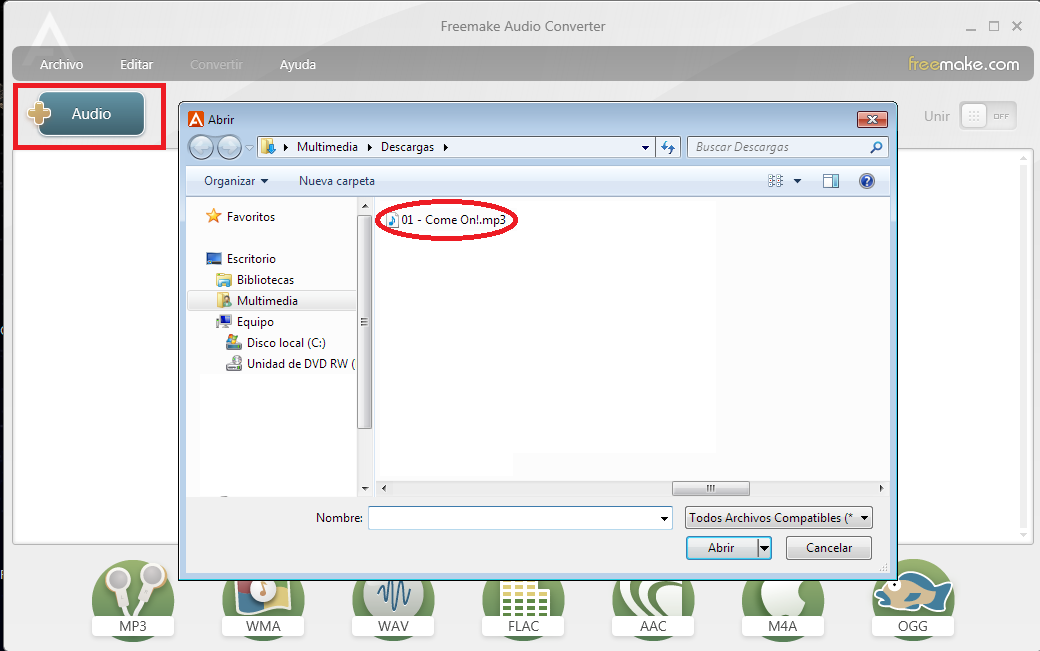This screenshot has height=651, width=1040.
Task: Click the file list horizontal scrollbar thumb
Action: click(711, 489)
